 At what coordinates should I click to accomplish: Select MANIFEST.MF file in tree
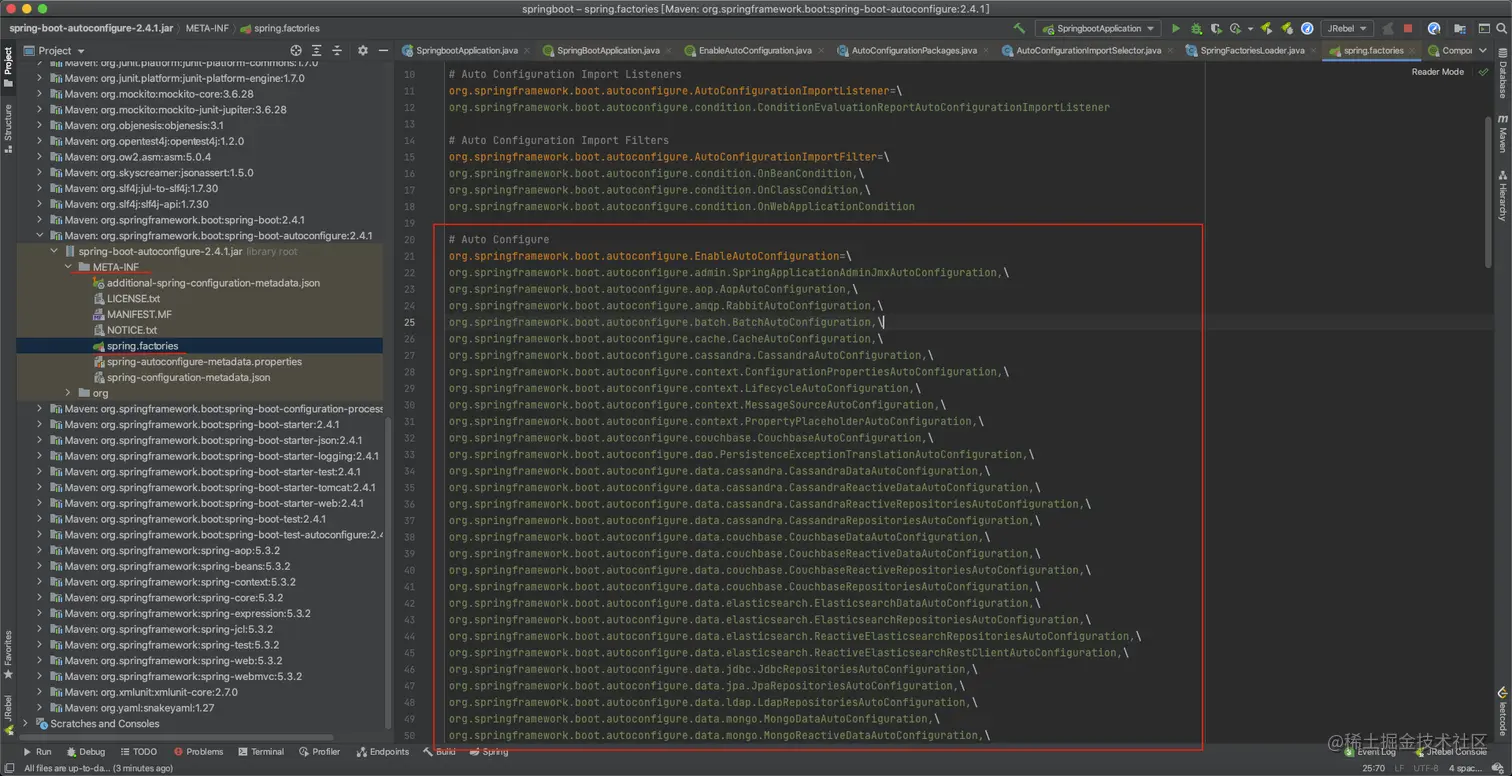point(139,314)
